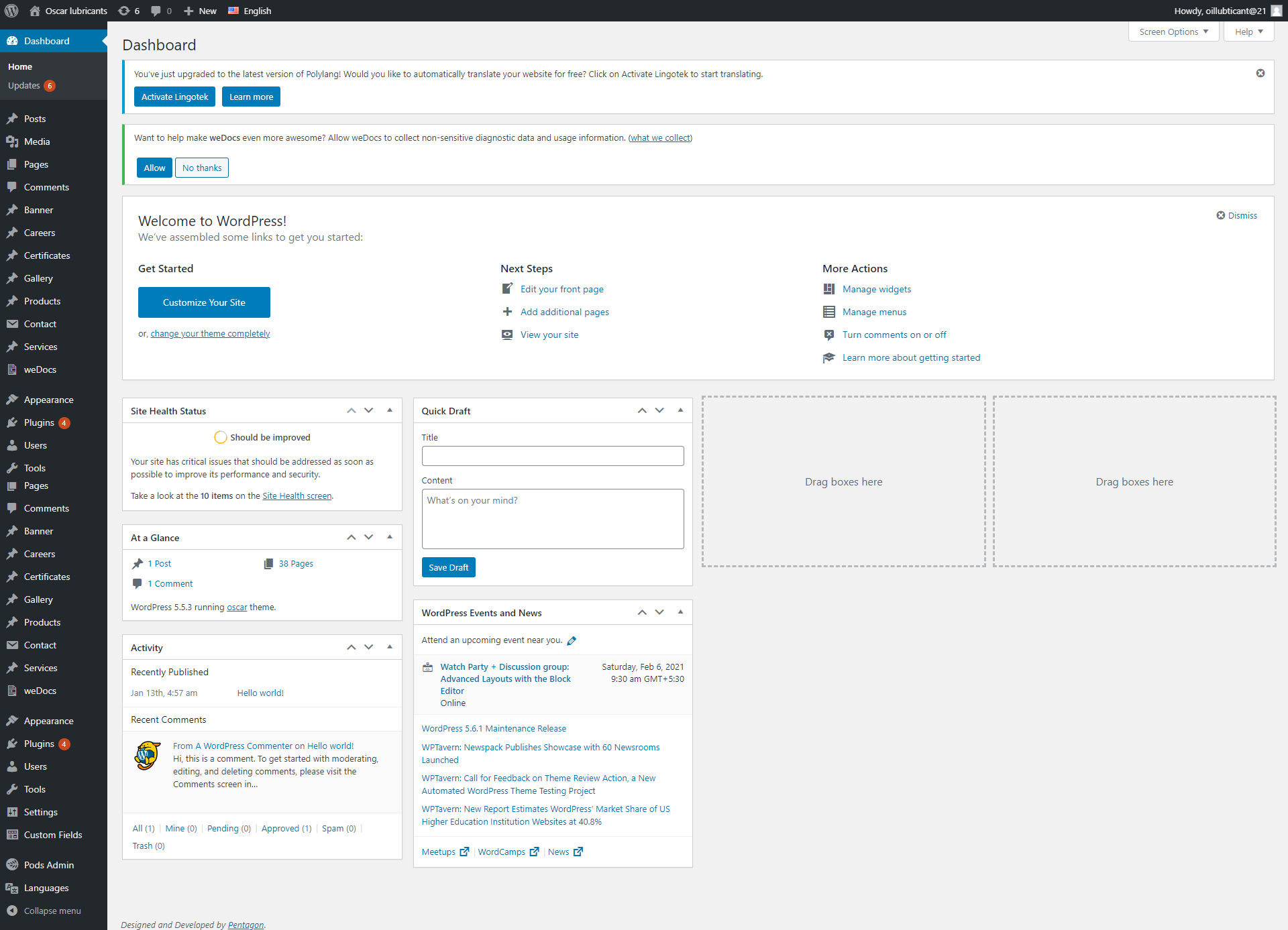Click the View your site screen icon

pyautogui.click(x=507, y=335)
